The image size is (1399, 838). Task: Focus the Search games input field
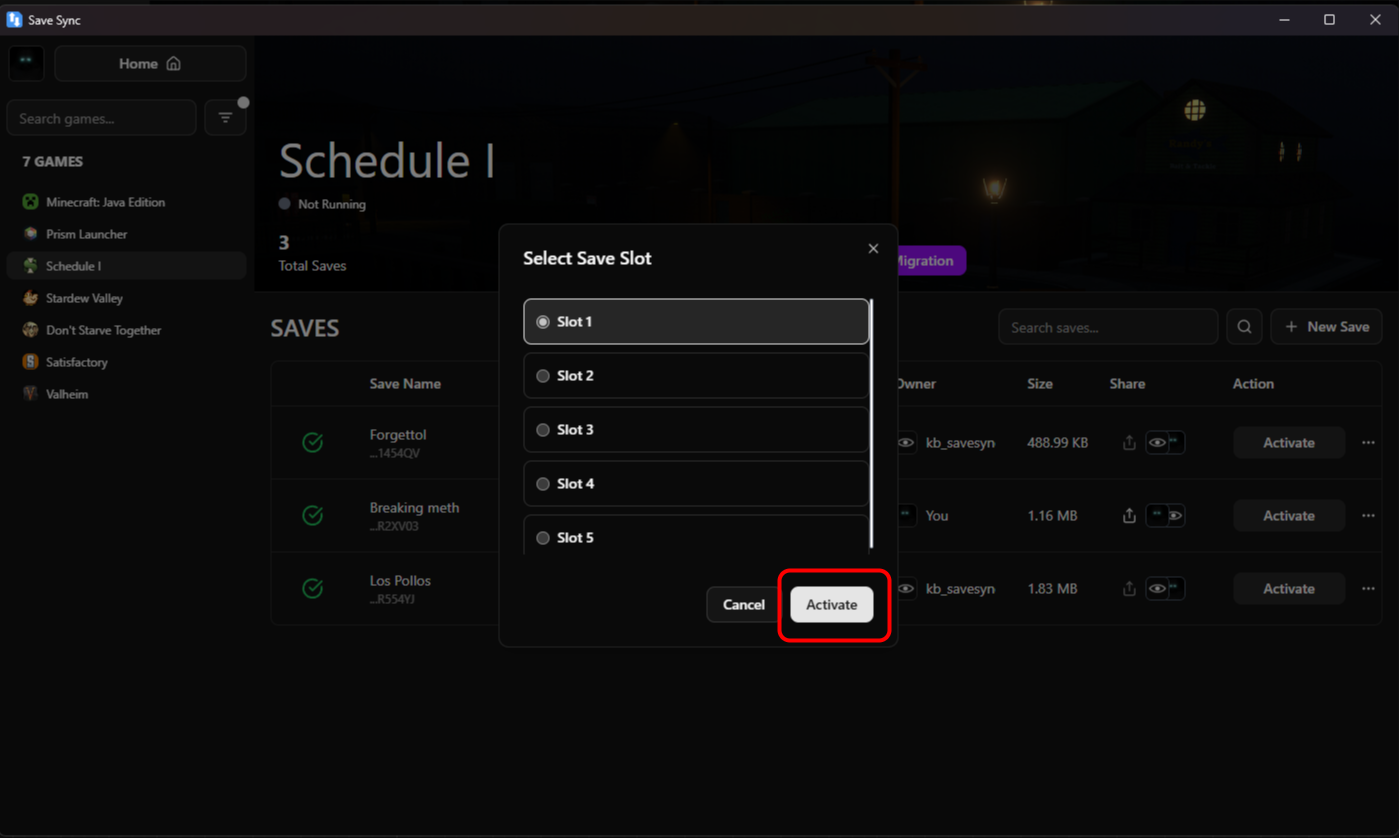pos(101,118)
